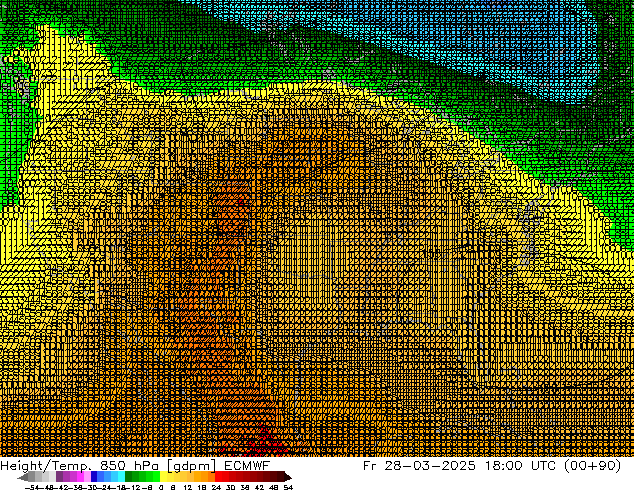The height and width of the screenshot is (490, 634).
Task: Click the dark green legend swatch
Action: click(x=128, y=477)
